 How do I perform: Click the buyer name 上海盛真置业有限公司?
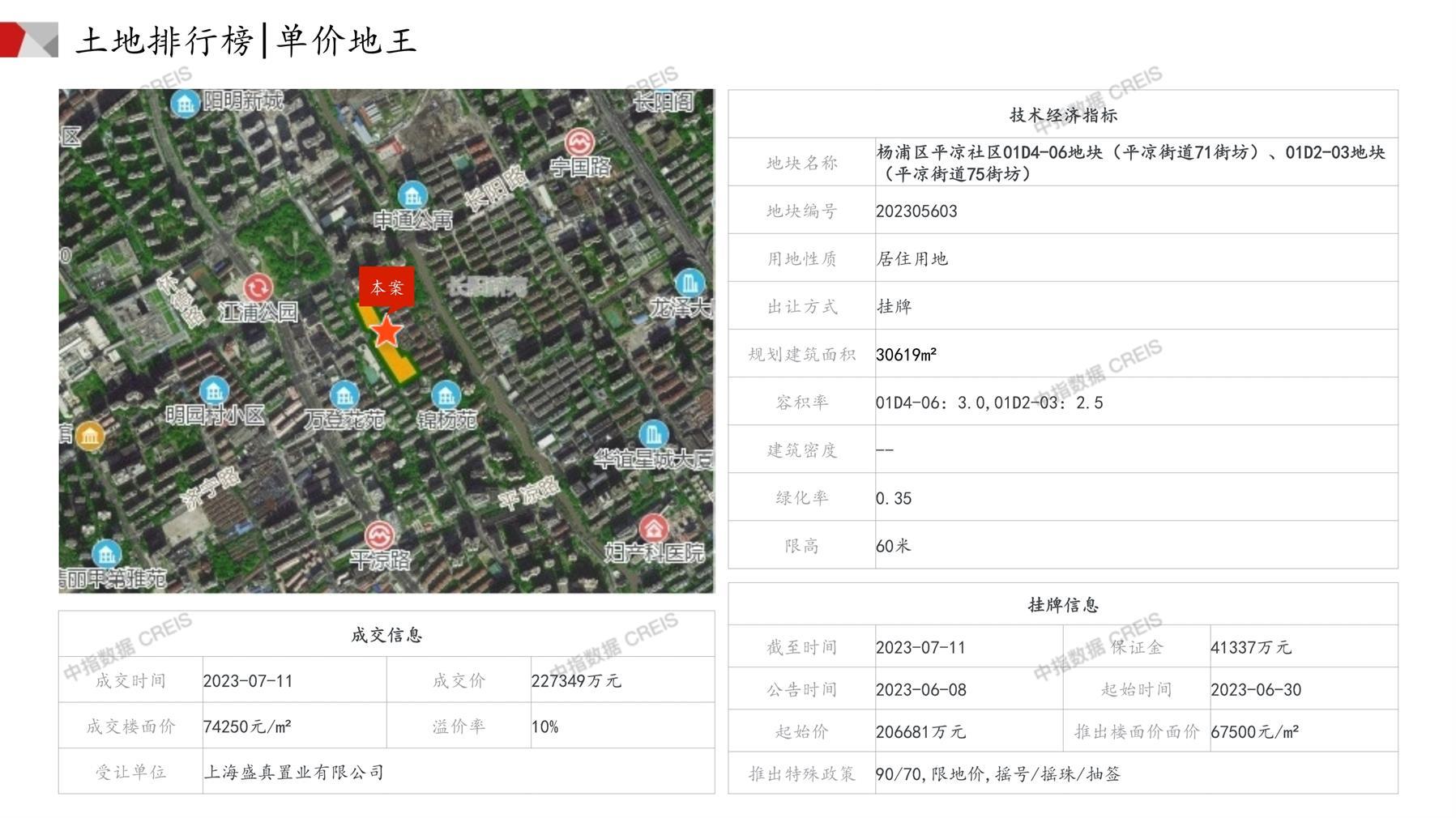[293, 772]
